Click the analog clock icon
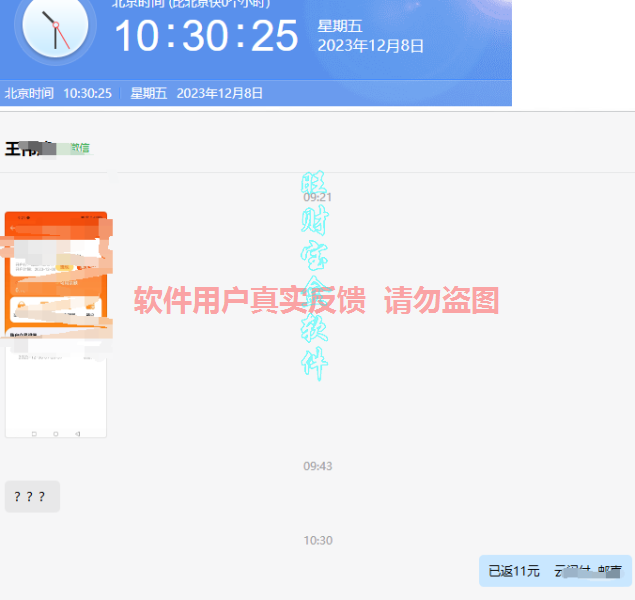635x600 pixels. click(x=55, y=27)
